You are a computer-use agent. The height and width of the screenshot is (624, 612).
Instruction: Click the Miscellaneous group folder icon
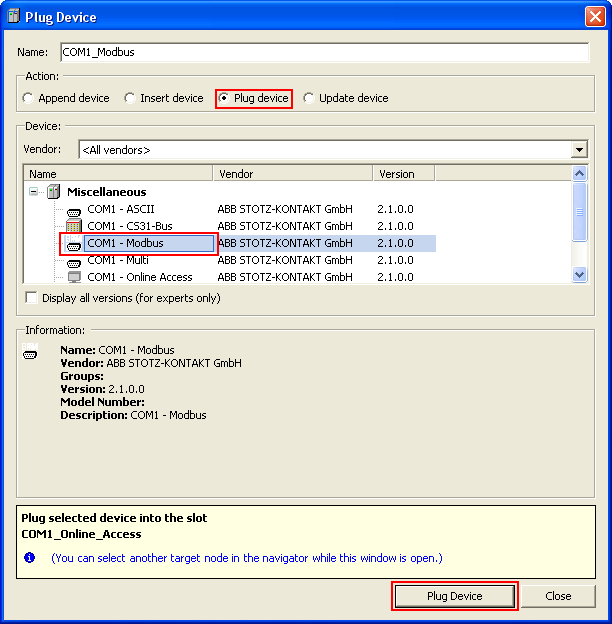54,192
